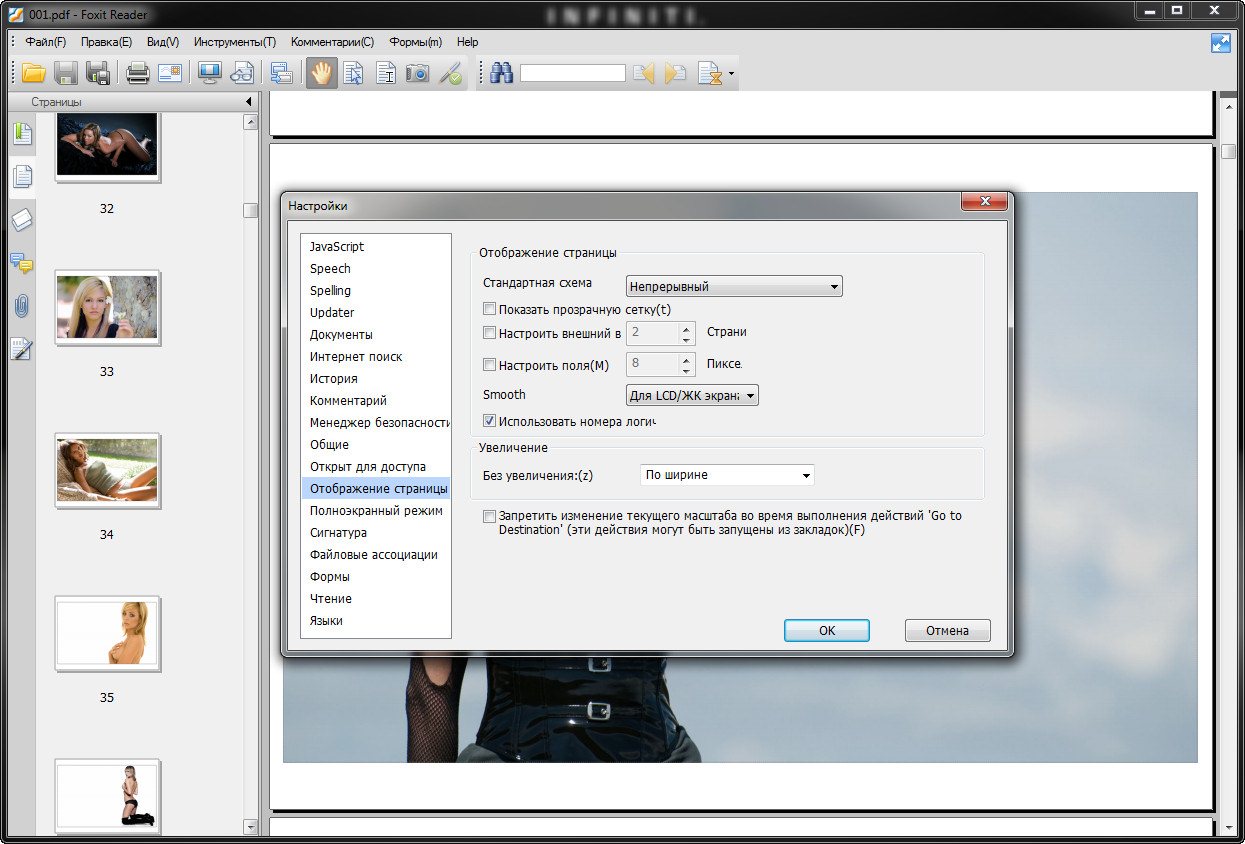The height and width of the screenshot is (844, 1245).
Task: Select История category in settings
Action: [376, 378]
